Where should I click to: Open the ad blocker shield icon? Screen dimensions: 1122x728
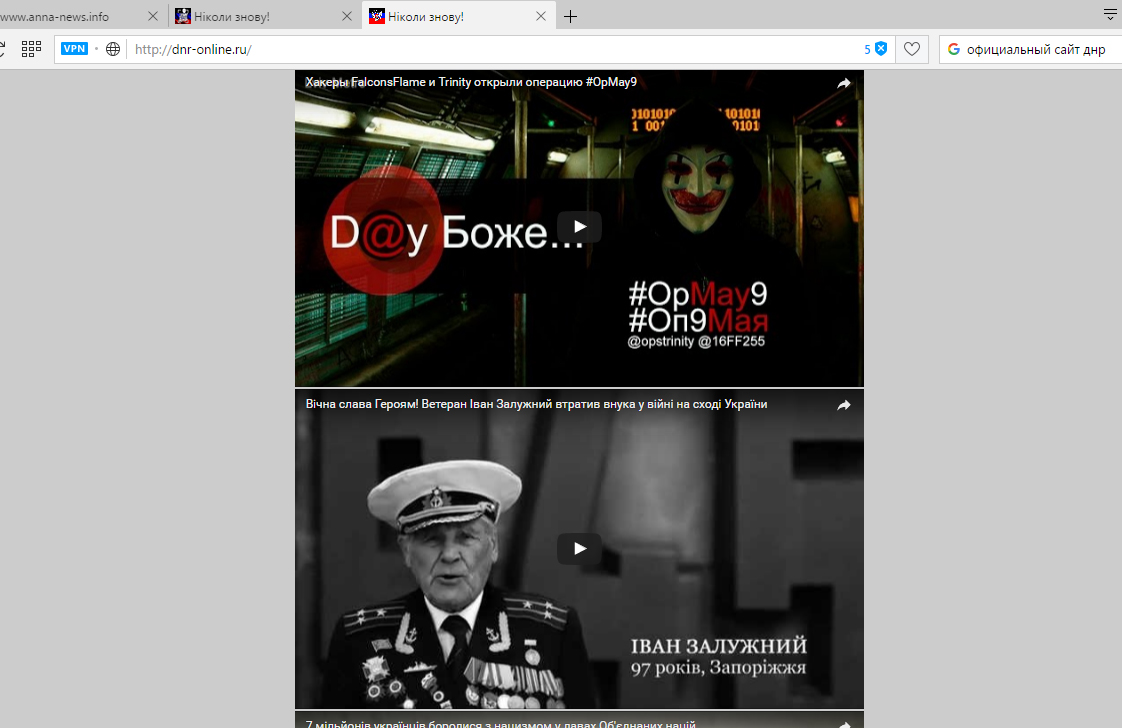click(x=881, y=49)
